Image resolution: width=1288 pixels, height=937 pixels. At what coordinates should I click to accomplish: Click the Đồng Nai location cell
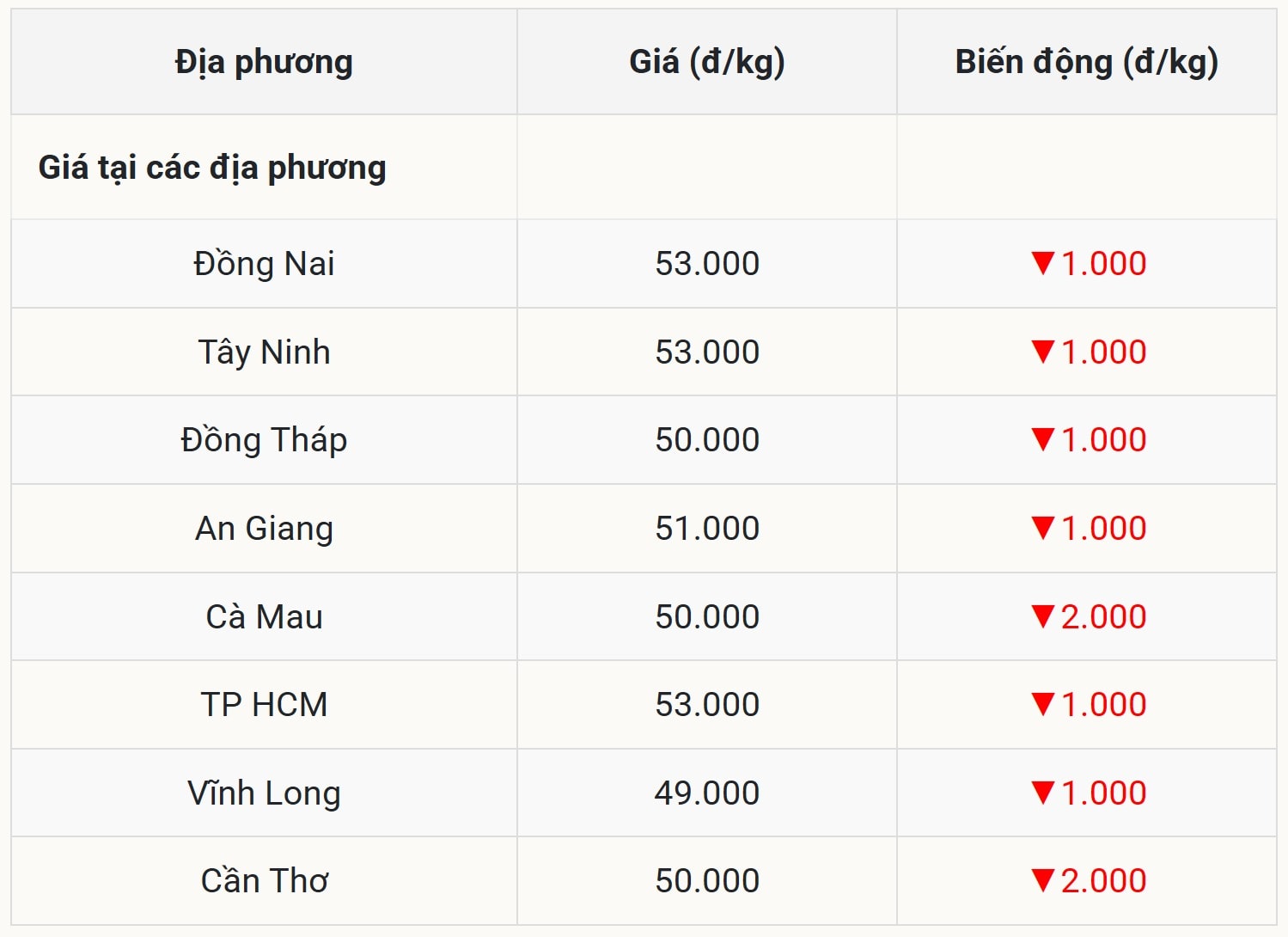pos(264,264)
